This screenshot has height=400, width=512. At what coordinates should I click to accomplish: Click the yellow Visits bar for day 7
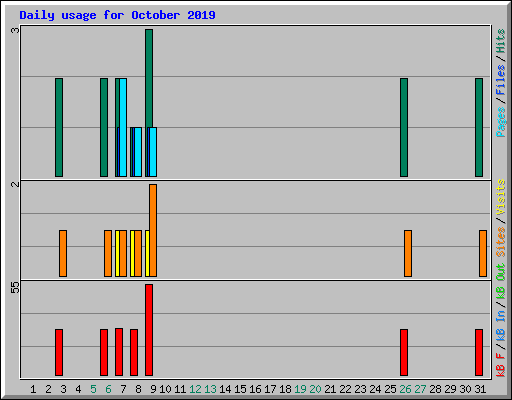(117, 253)
